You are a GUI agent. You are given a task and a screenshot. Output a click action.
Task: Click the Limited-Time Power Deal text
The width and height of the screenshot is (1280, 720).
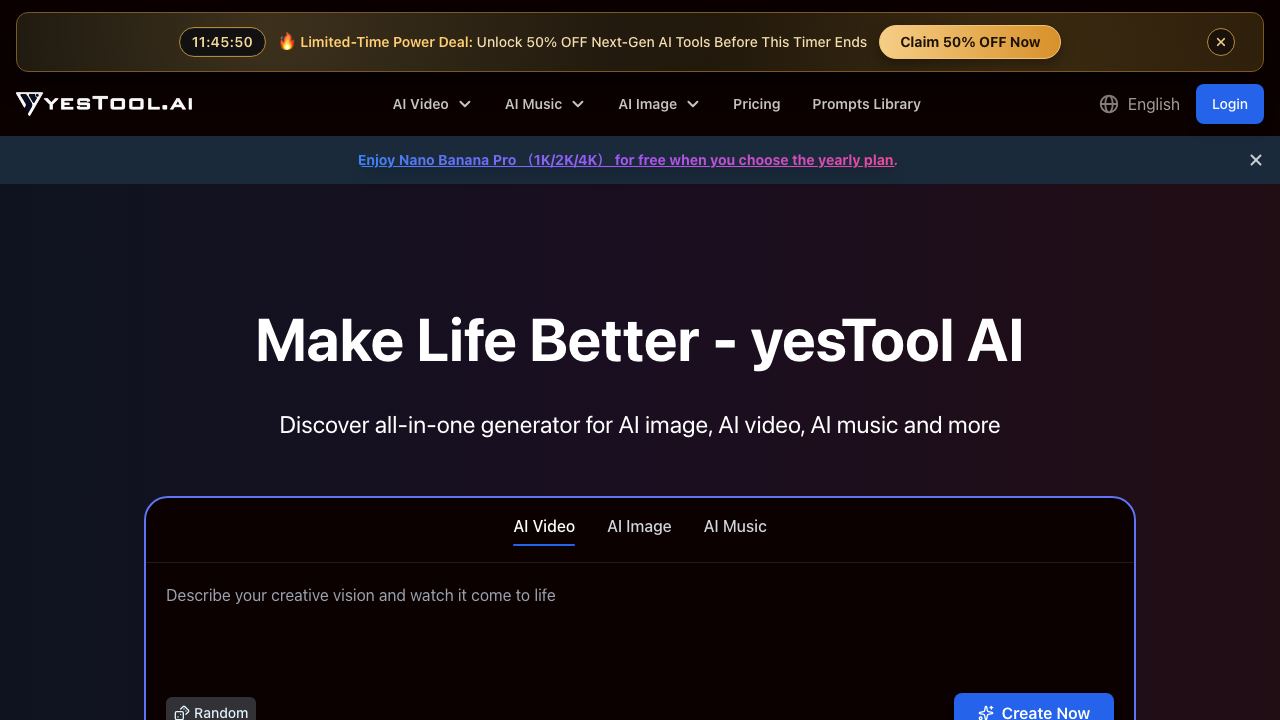point(386,42)
